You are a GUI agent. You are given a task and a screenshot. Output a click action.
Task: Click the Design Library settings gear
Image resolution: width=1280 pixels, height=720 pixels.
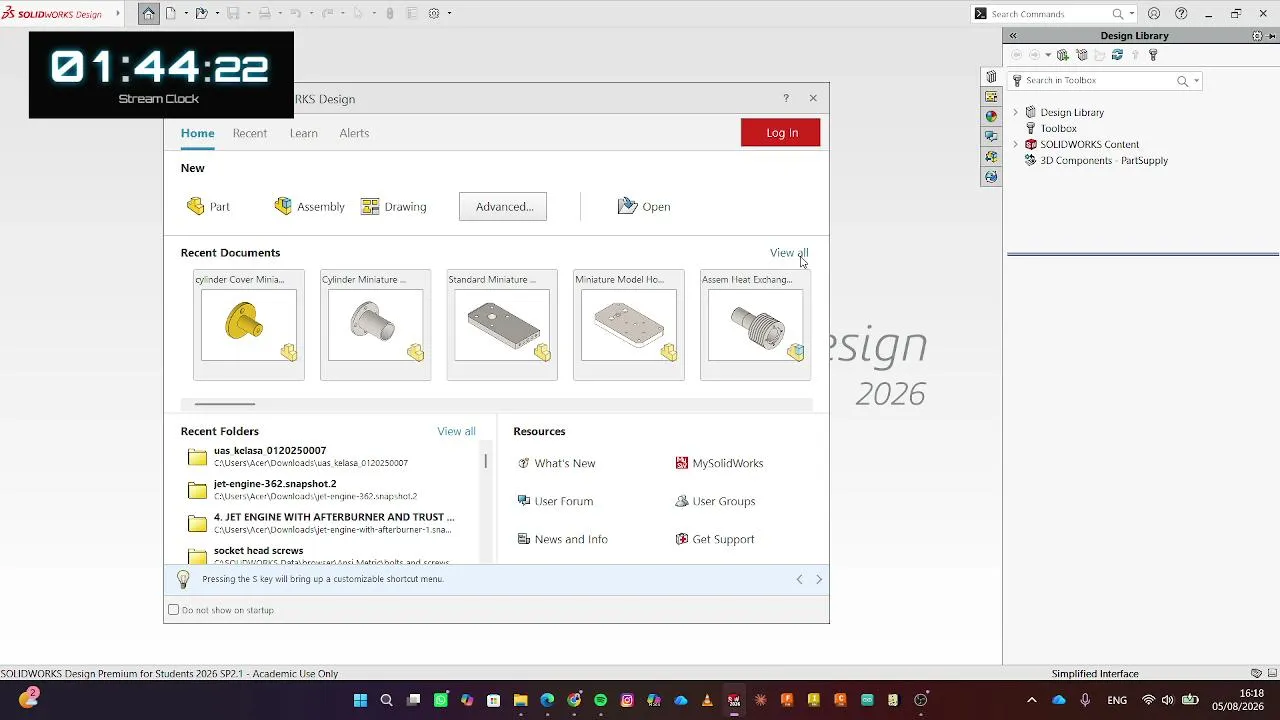(1257, 36)
